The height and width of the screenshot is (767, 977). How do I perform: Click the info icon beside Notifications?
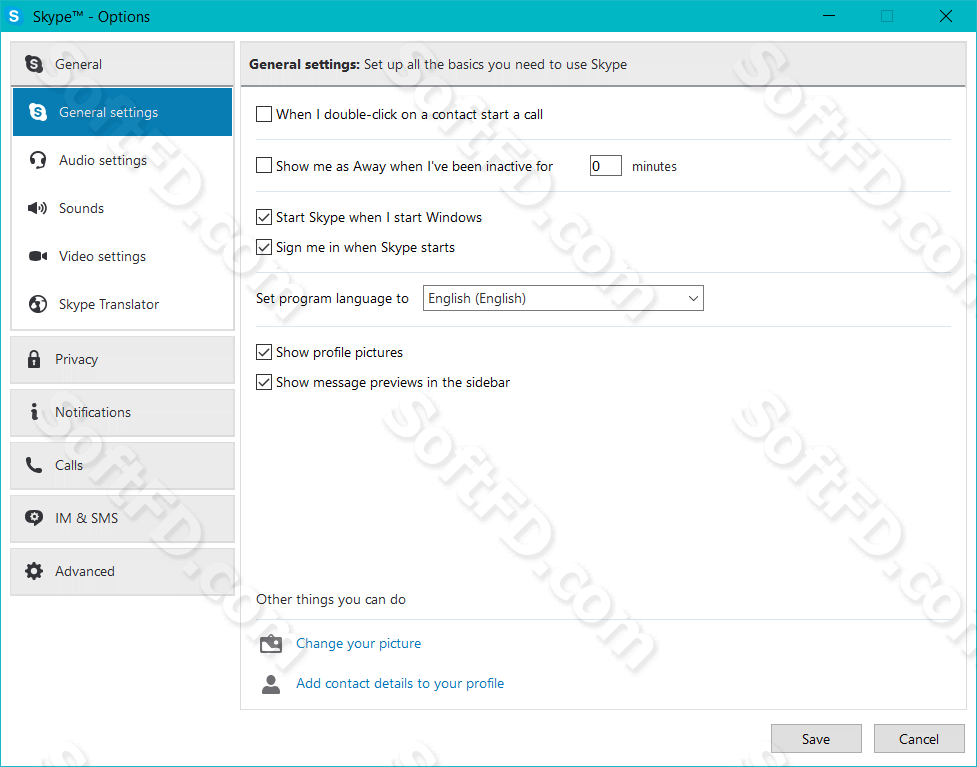(x=34, y=412)
